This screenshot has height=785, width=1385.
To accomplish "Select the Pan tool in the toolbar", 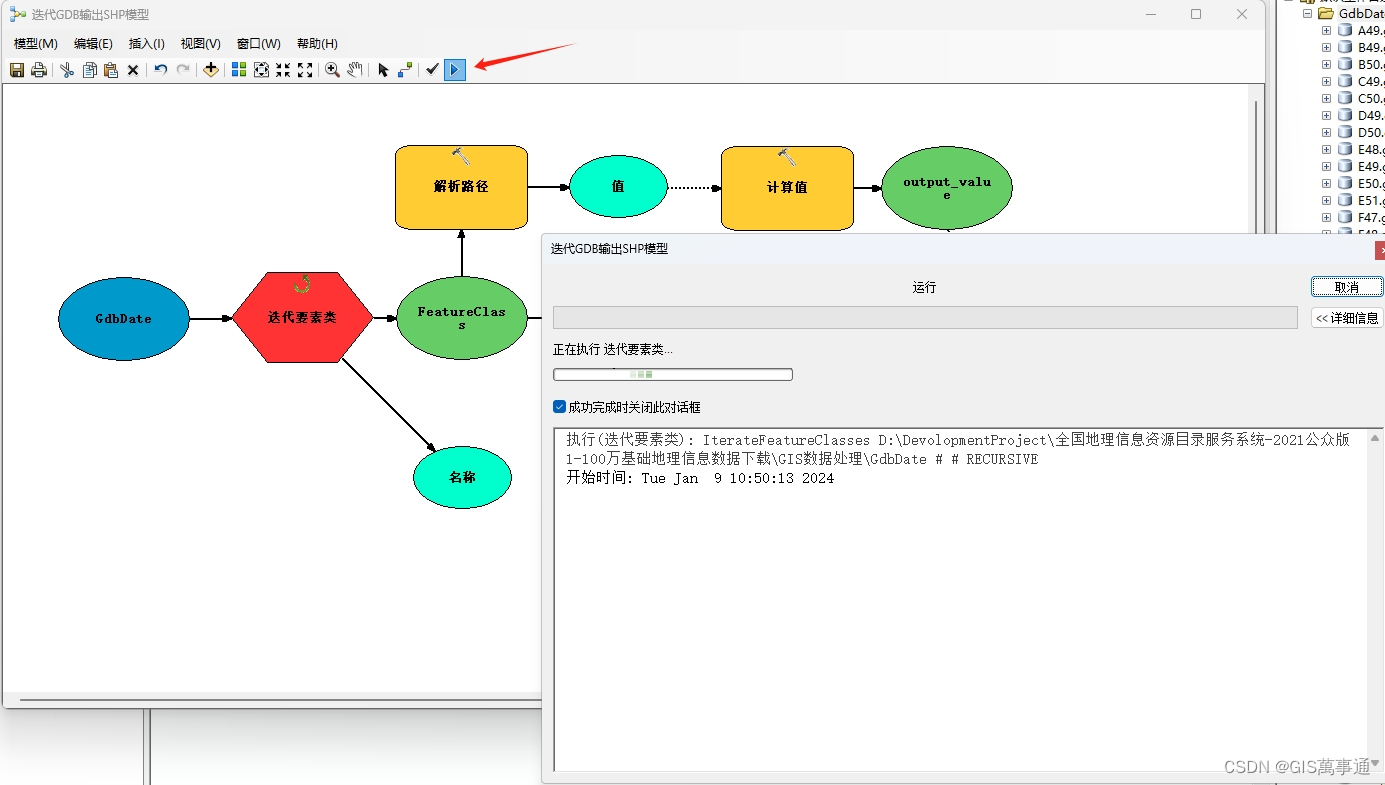I will point(354,69).
